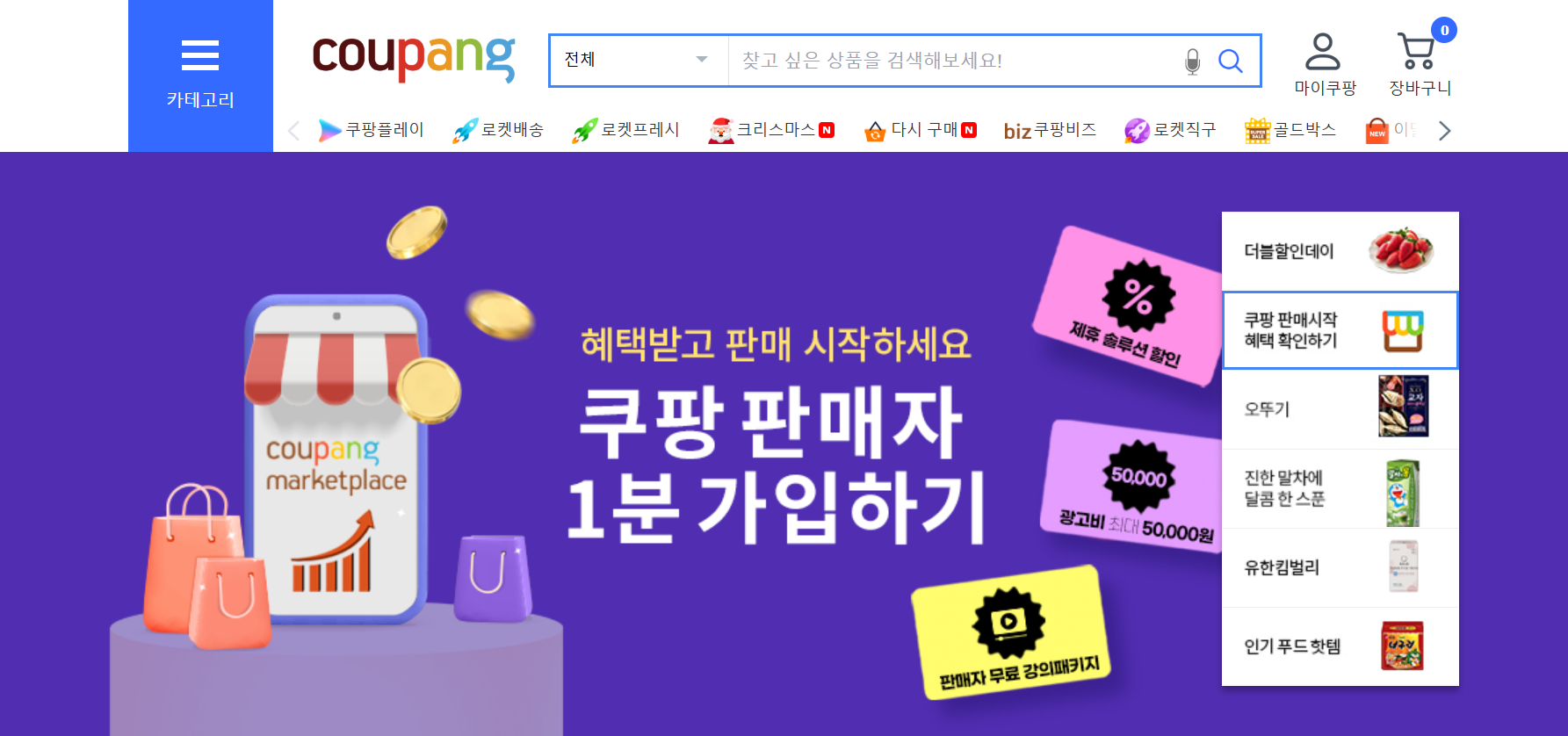Show next shortcuts with right chevron
This screenshot has width=1568, height=736.
pyautogui.click(x=1444, y=130)
